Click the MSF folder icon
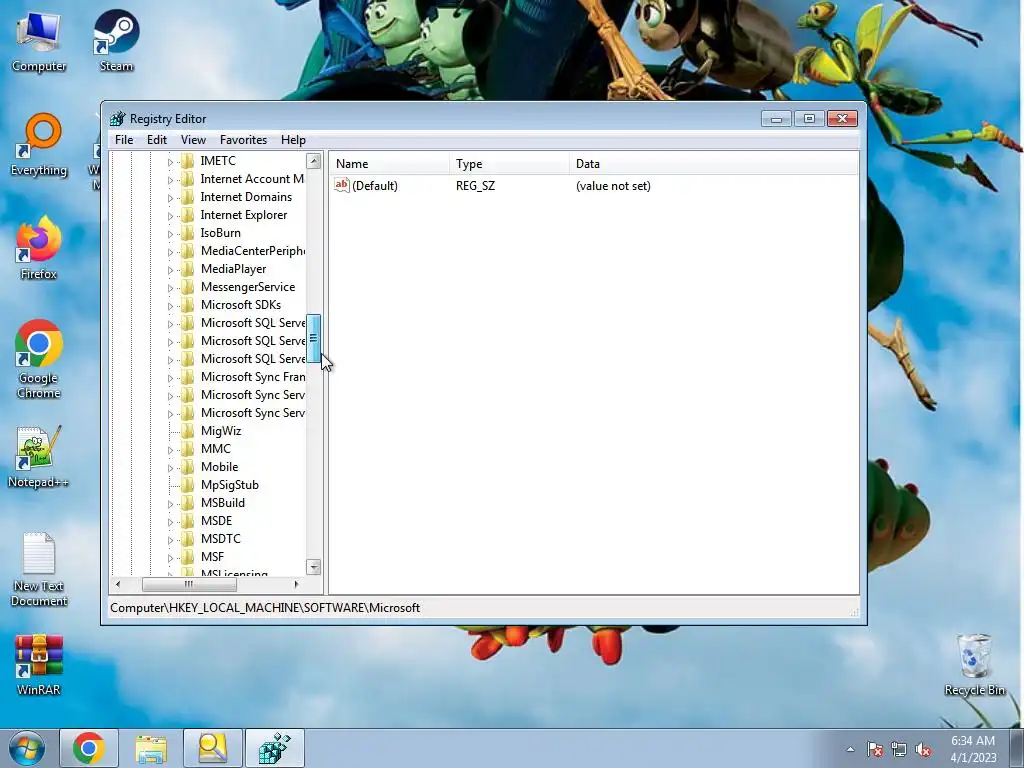The width and height of the screenshot is (1024, 768). click(x=187, y=557)
